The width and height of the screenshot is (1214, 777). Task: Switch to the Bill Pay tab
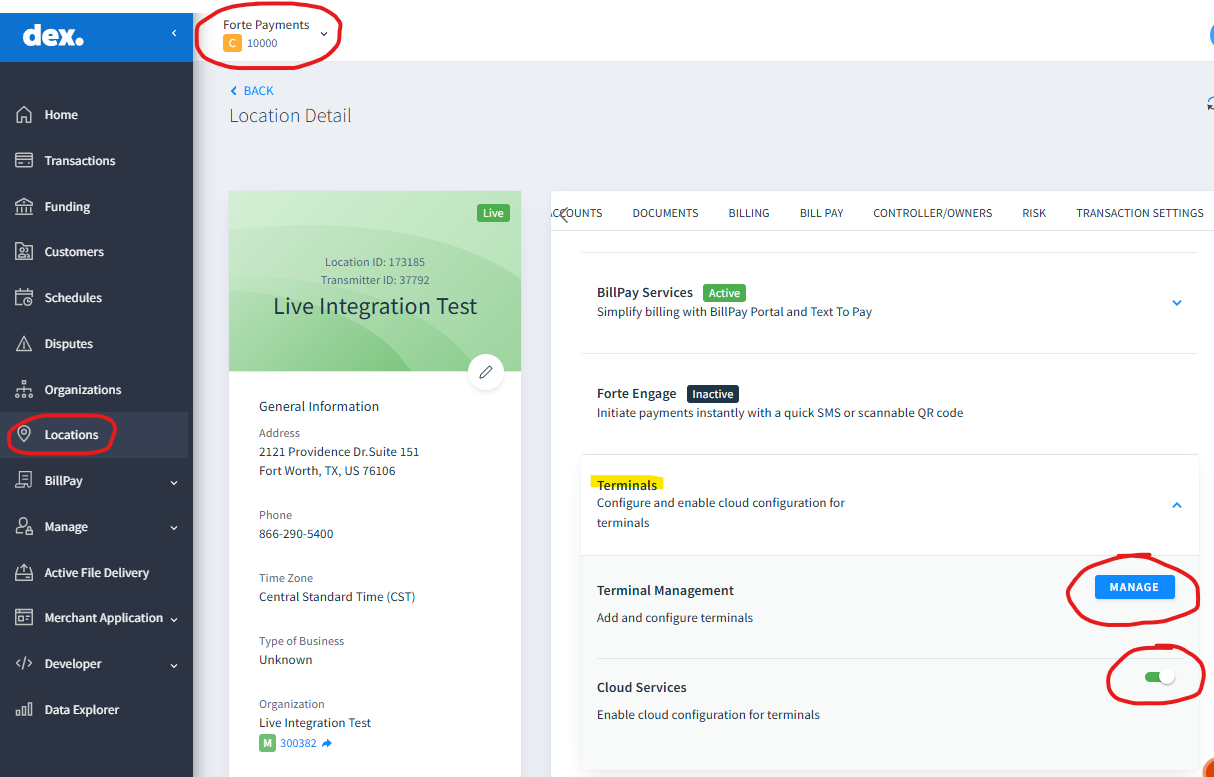coord(821,213)
